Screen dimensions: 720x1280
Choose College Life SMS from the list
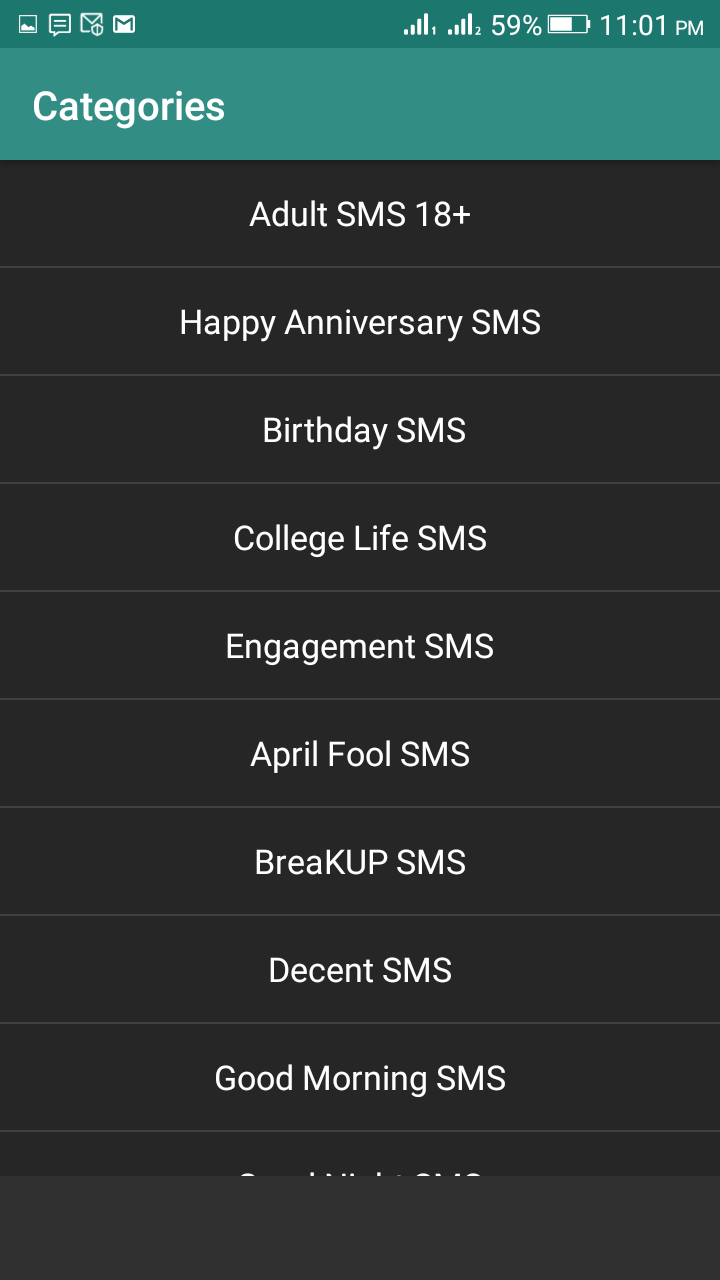[x=360, y=538]
